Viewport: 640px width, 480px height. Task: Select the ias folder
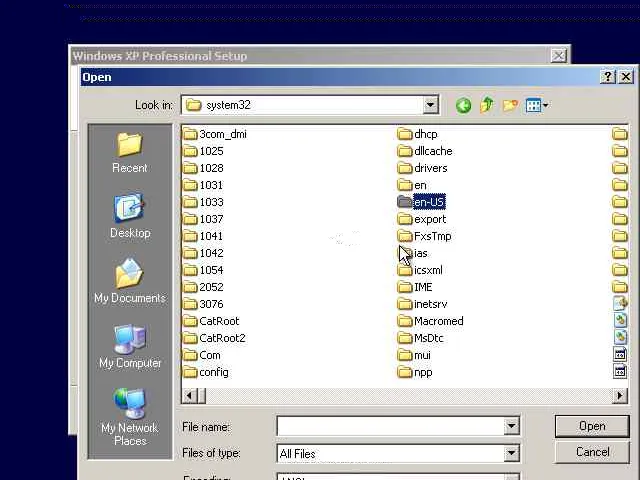click(x=413, y=253)
